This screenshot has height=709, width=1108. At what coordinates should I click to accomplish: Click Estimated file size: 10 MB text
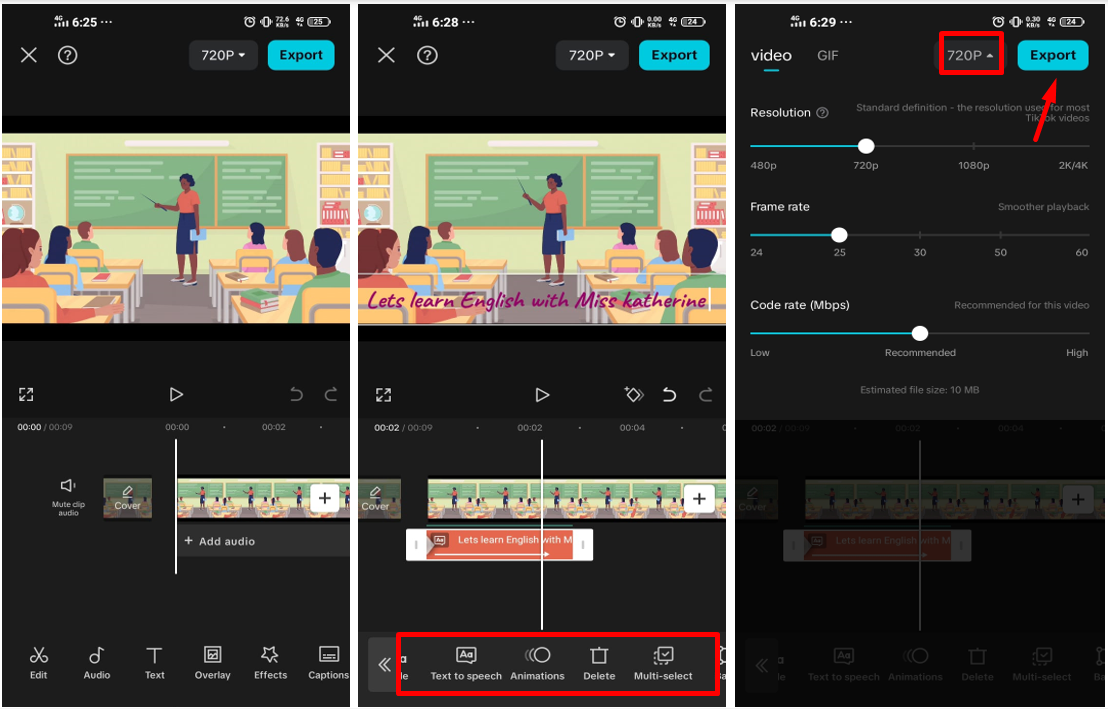tap(919, 389)
